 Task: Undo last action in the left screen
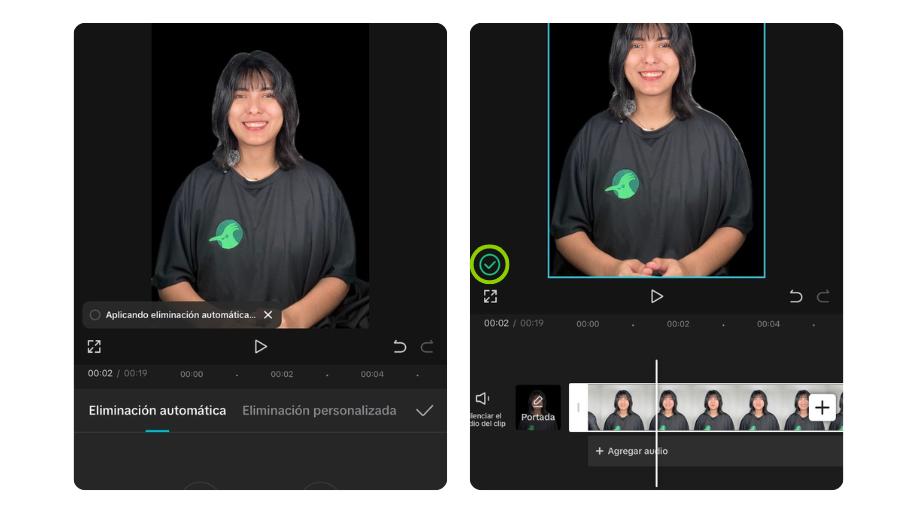[x=399, y=346]
